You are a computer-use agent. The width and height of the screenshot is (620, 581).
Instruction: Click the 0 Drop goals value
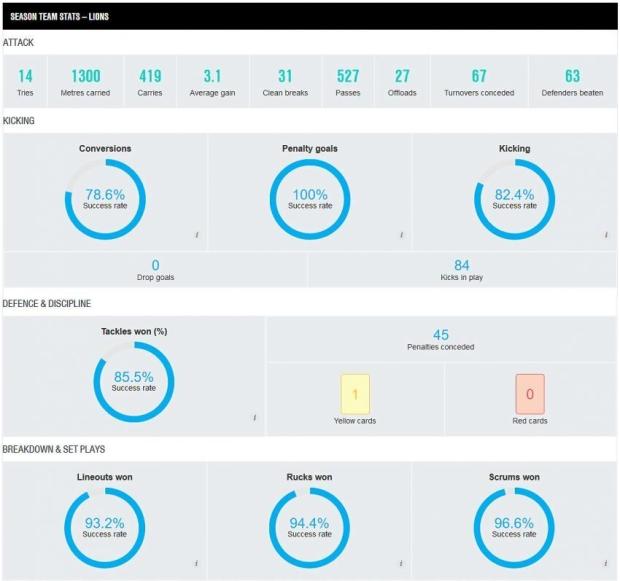tap(155, 265)
